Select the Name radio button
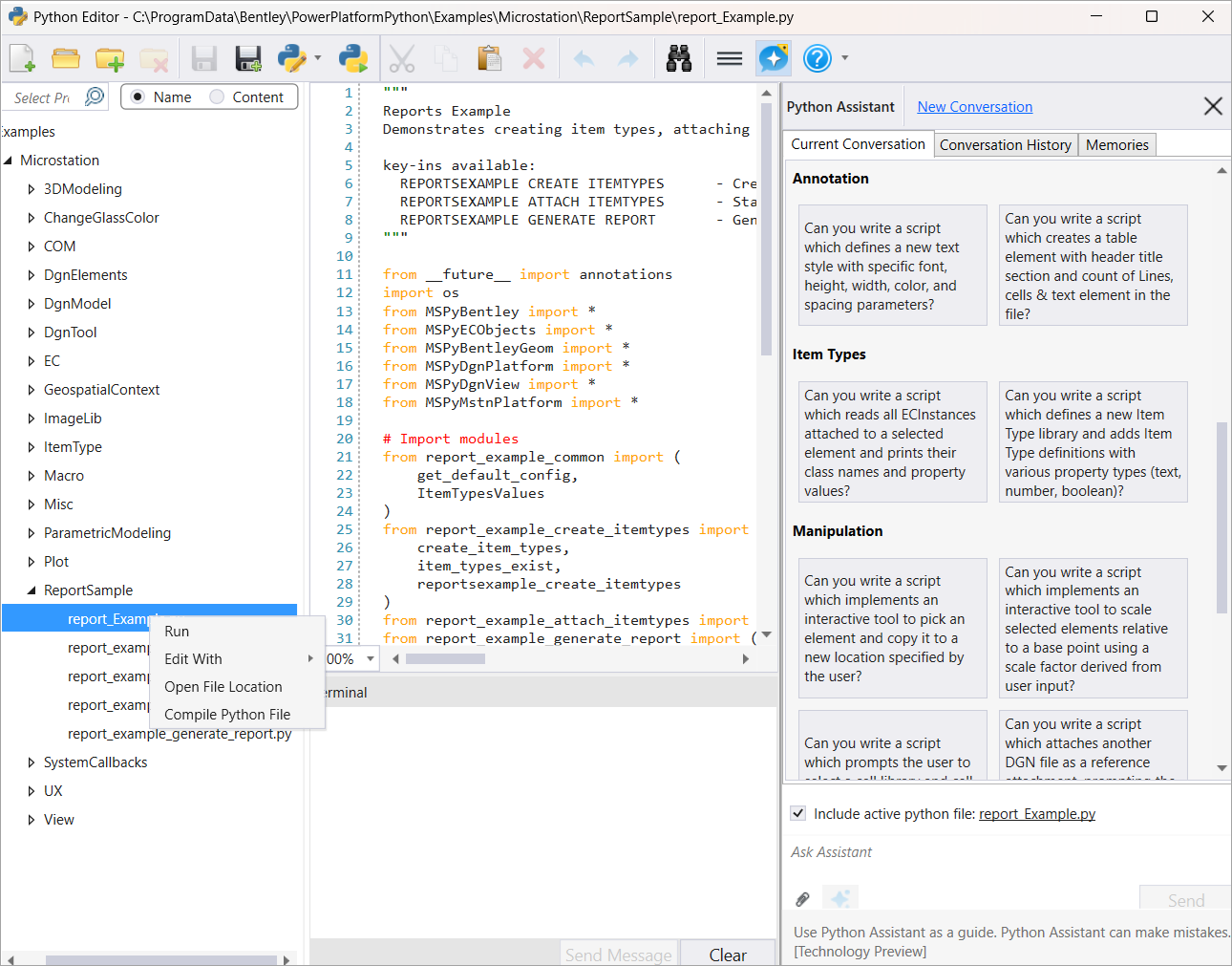The width and height of the screenshot is (1232, 966). point(138,97)
